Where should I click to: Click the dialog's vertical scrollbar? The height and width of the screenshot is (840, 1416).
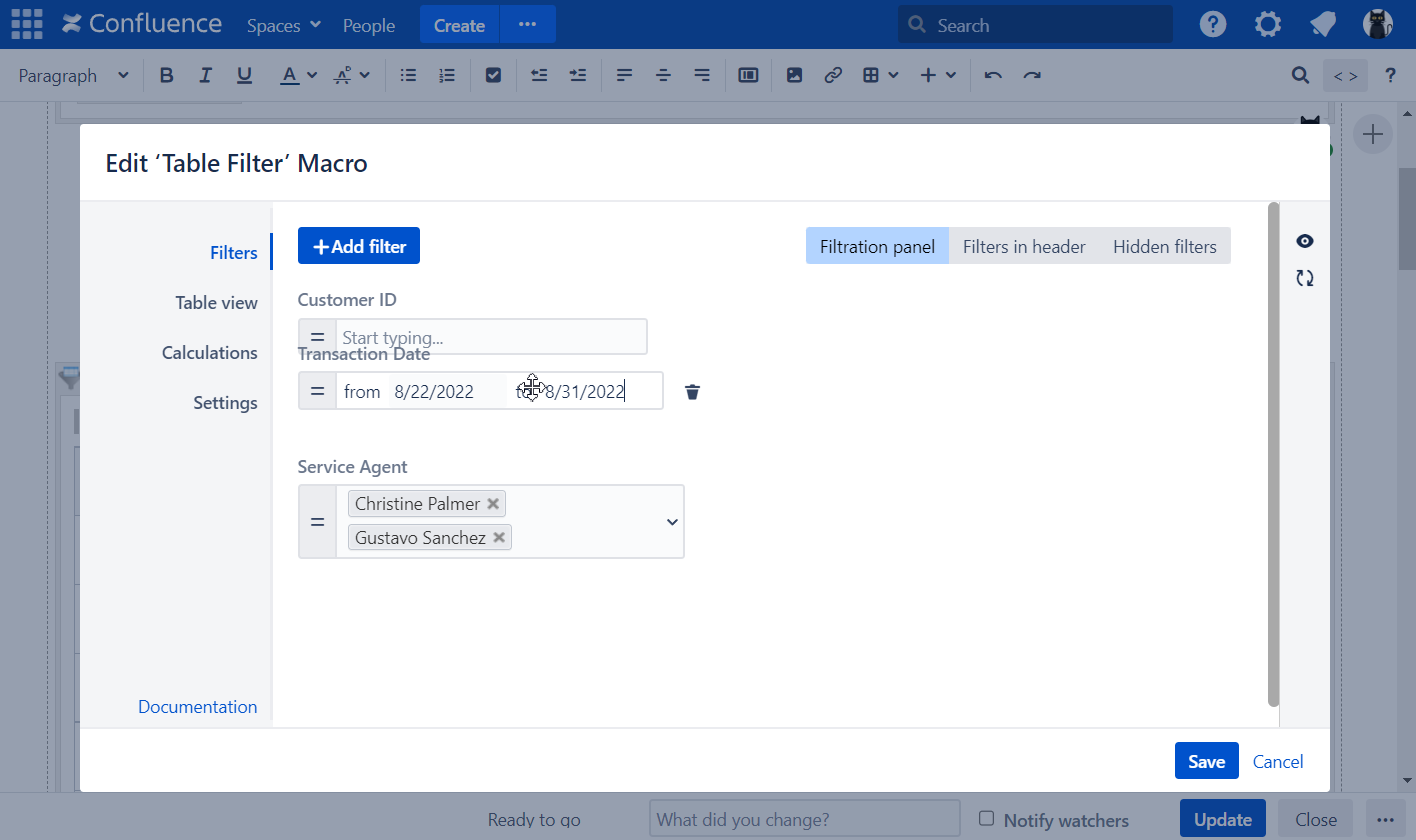pos(1273,450)
